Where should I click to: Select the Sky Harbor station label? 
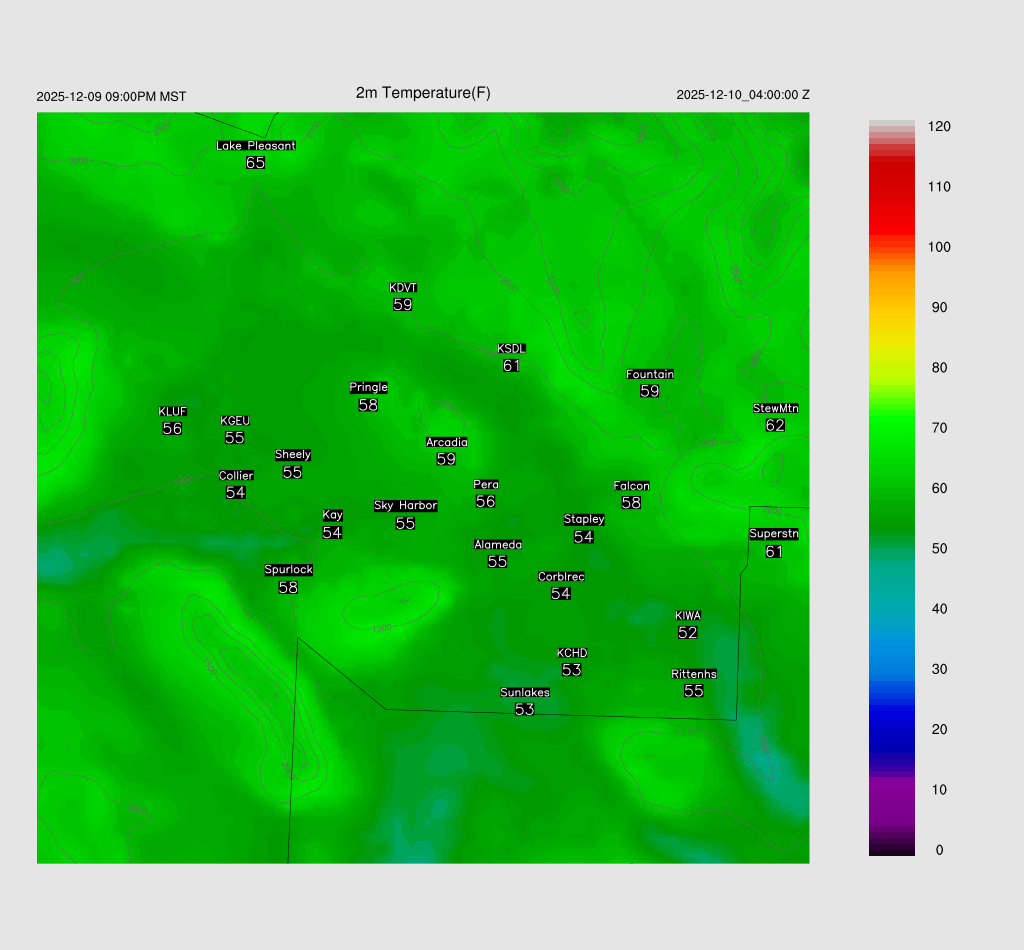coord(405,506)
